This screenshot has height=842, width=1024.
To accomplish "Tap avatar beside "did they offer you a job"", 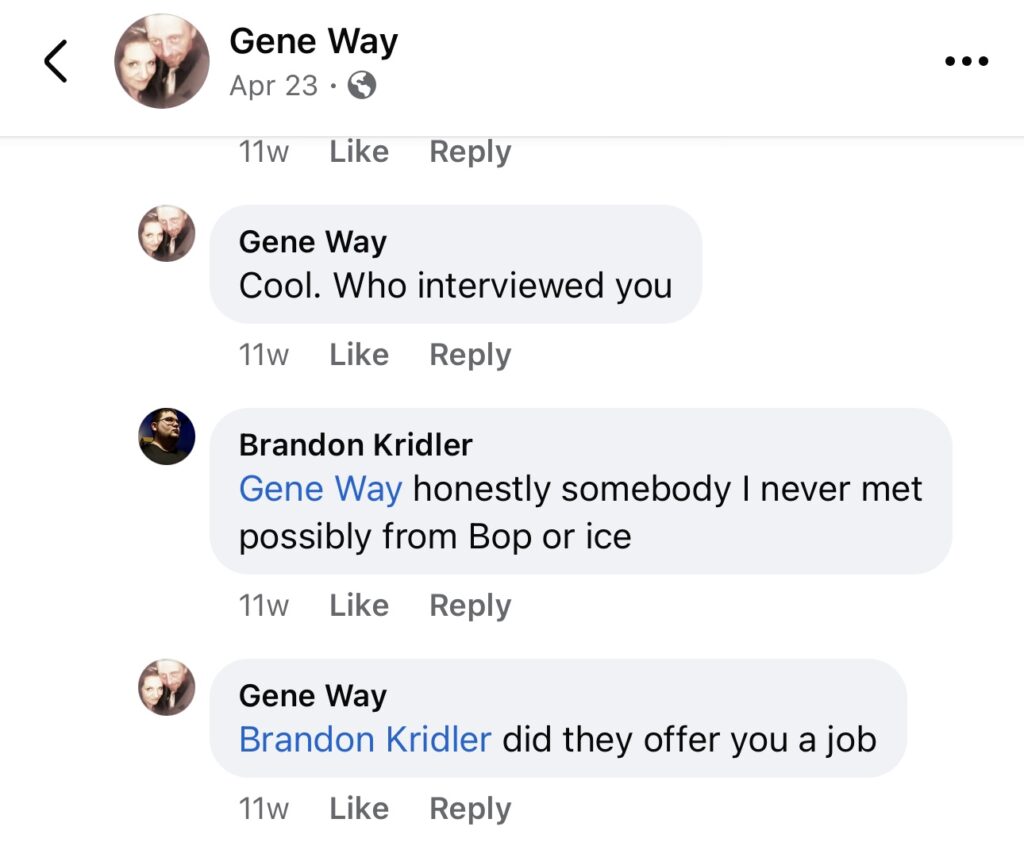I will [x=166, y=687].
